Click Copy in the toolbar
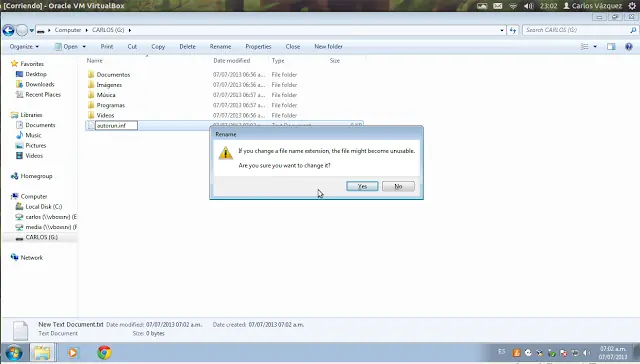 [x=158, y=47]
